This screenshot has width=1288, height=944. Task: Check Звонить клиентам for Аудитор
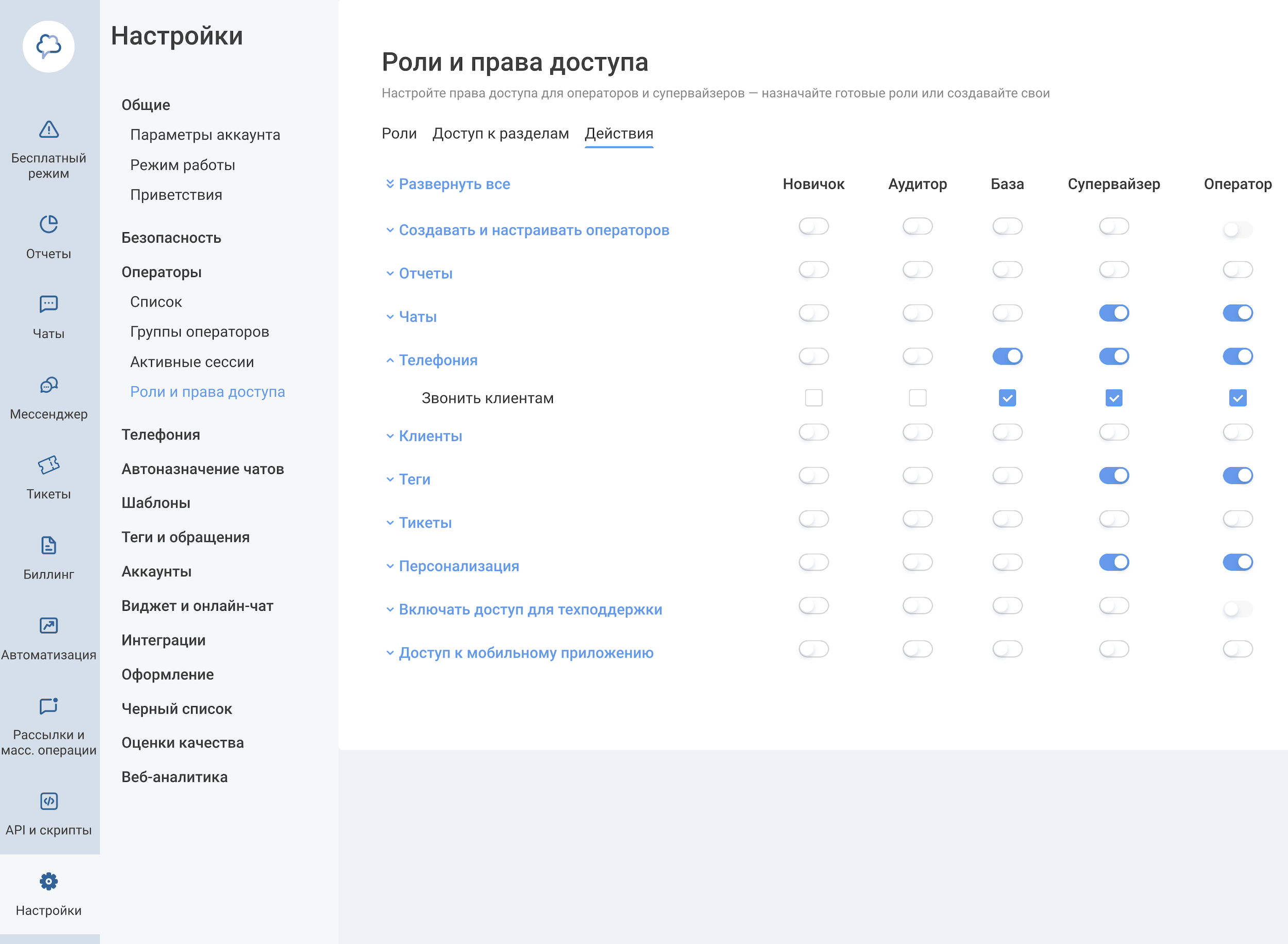click(x=917, y=398)
